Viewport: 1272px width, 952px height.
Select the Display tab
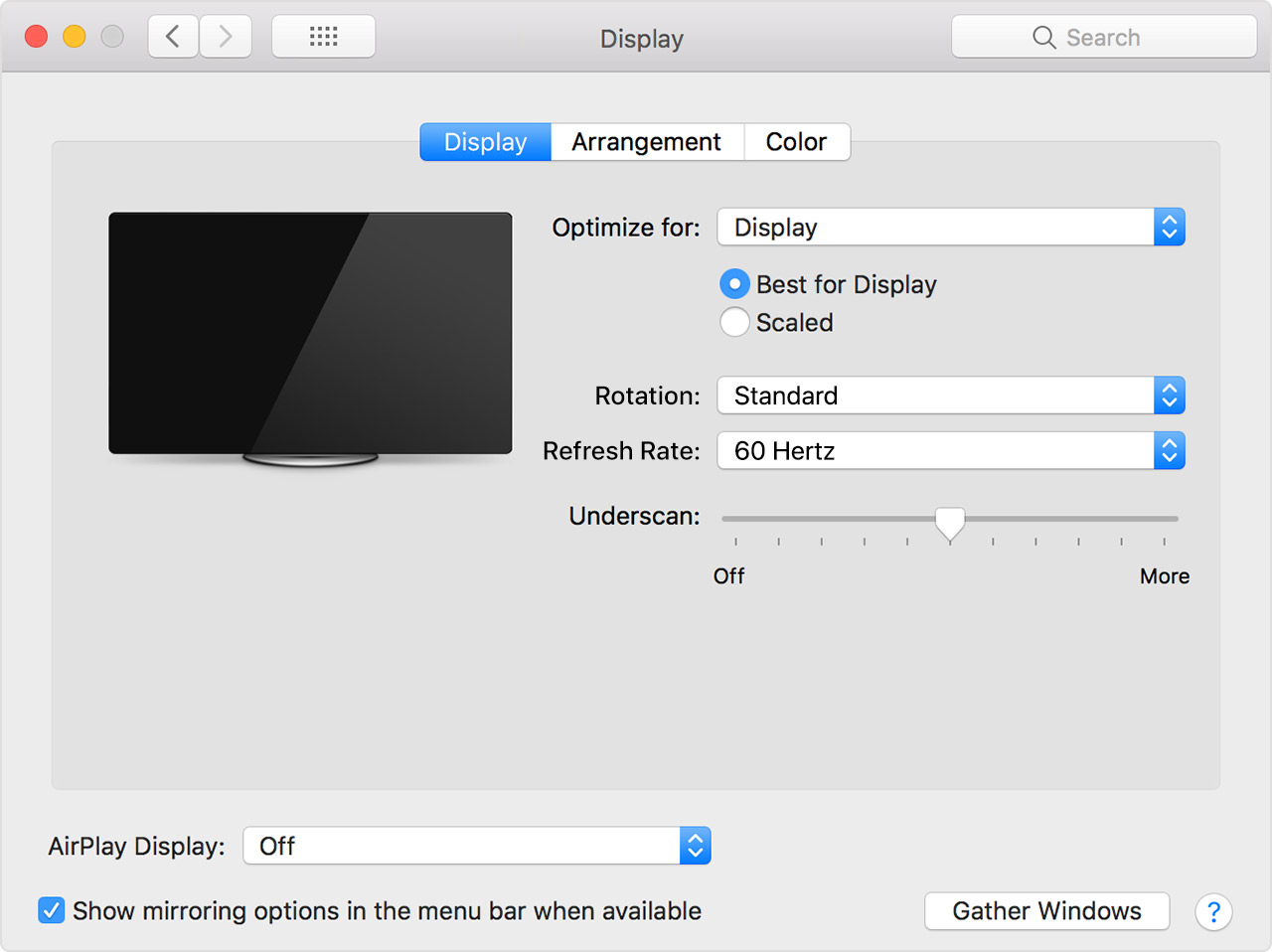click(x=485, y=142)
